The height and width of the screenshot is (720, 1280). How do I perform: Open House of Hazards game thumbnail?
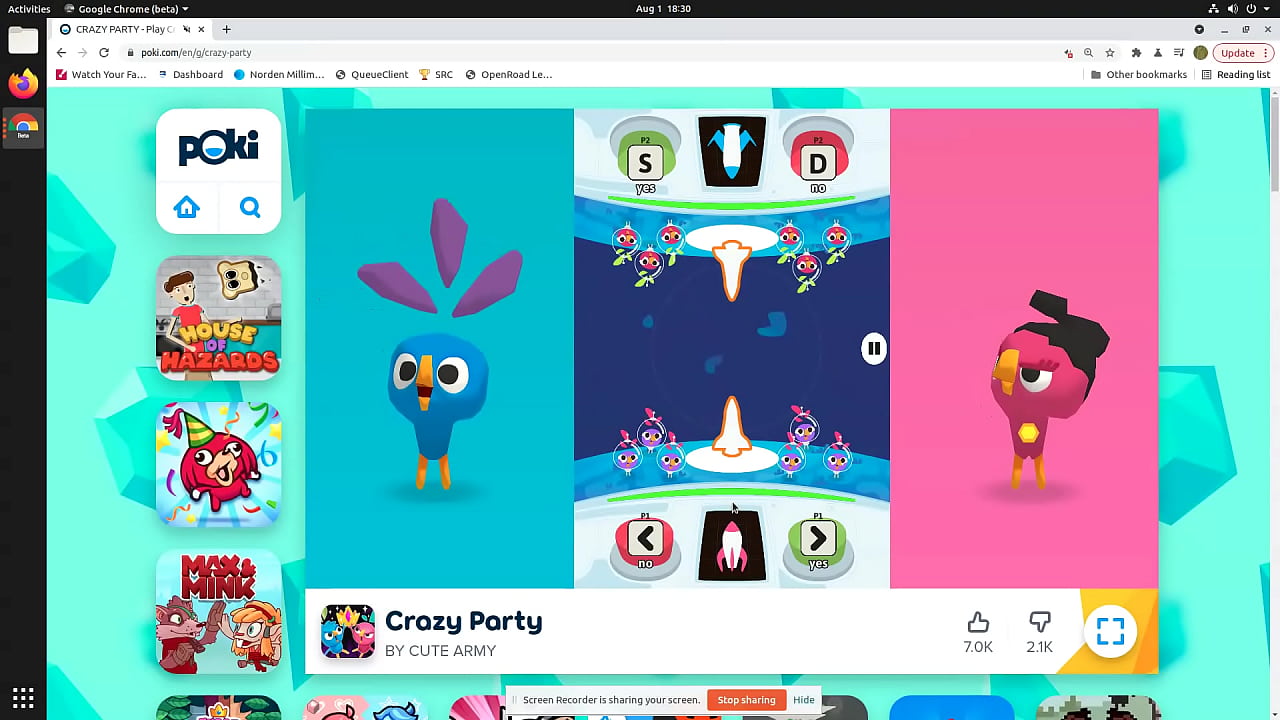click(x=218, y=318)
